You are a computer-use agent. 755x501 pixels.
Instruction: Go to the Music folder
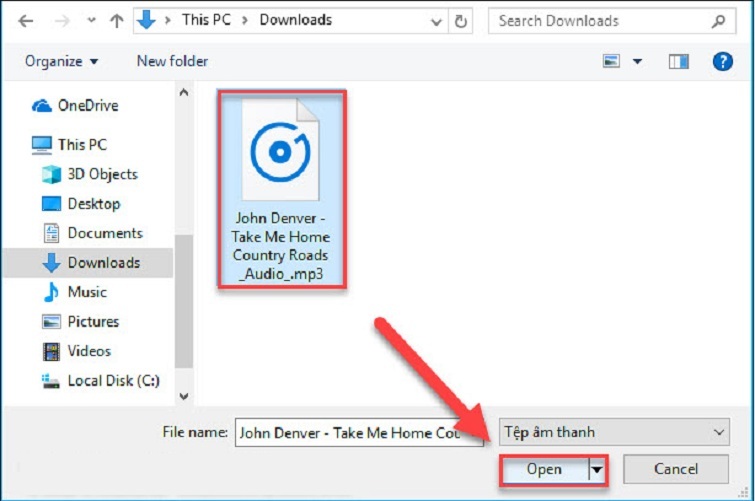click(x=87, y=292)
